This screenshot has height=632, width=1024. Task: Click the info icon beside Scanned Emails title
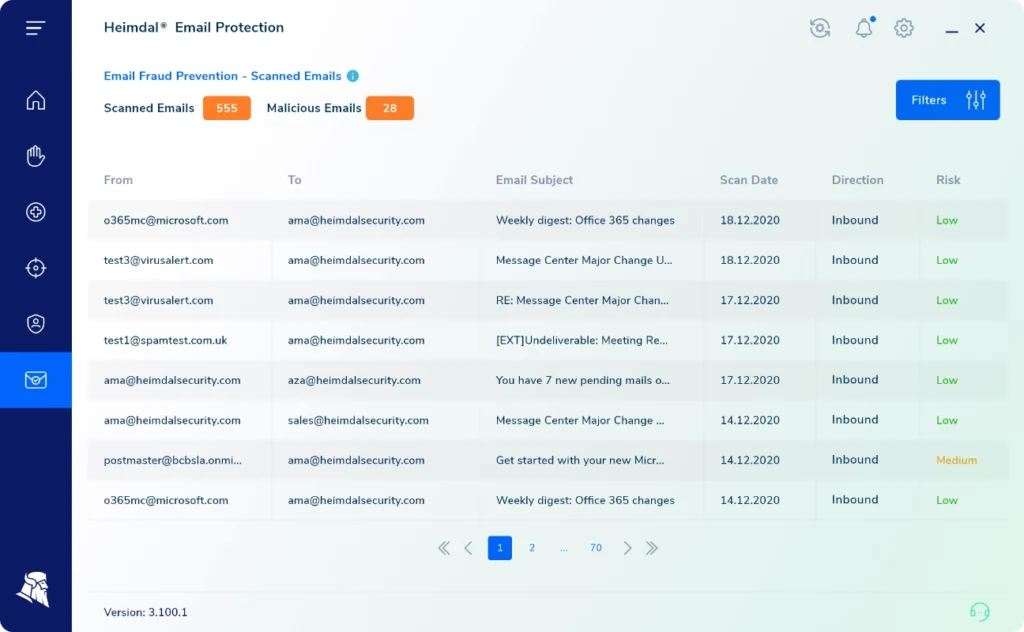353,76
